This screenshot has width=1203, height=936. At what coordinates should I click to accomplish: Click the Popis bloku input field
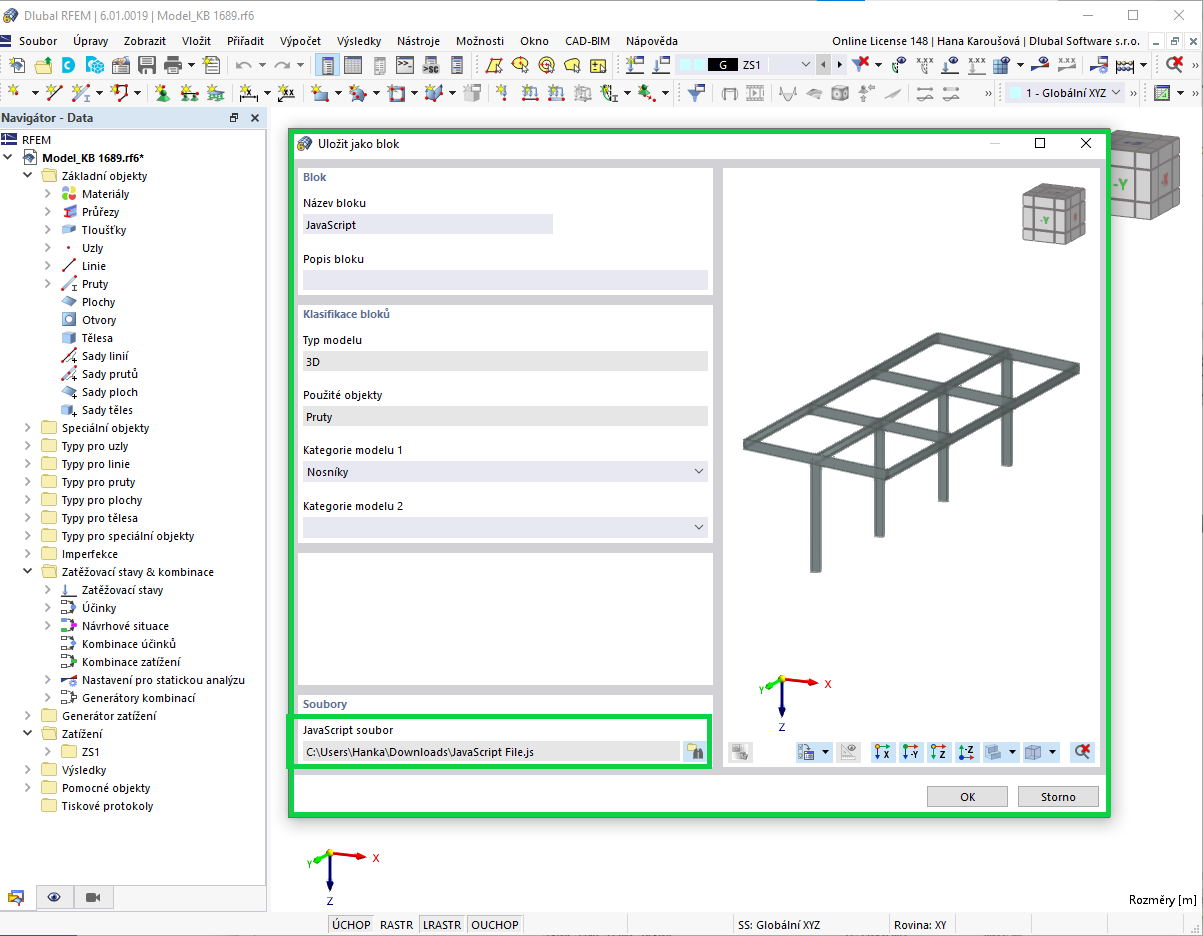pyautogui.click(x=505, y=280)
